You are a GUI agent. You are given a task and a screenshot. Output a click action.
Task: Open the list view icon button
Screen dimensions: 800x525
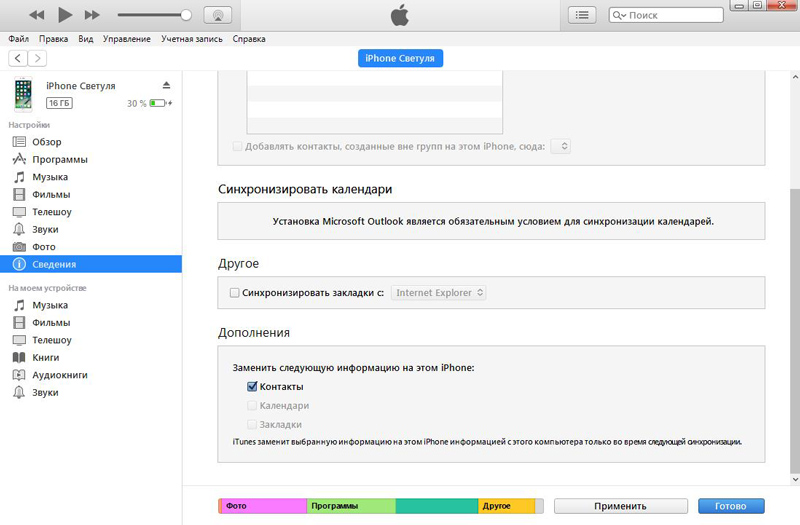[x=582, y=15]
